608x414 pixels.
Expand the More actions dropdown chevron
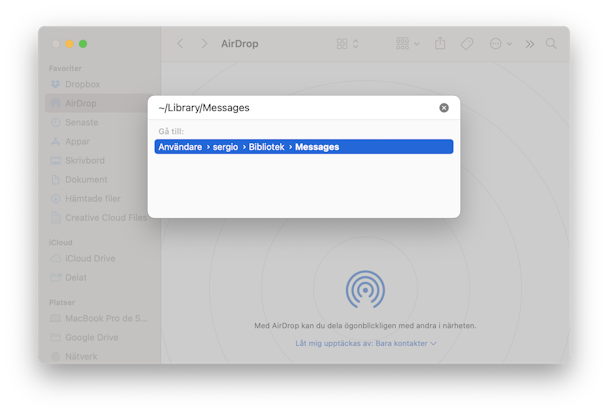click(509, 44)
